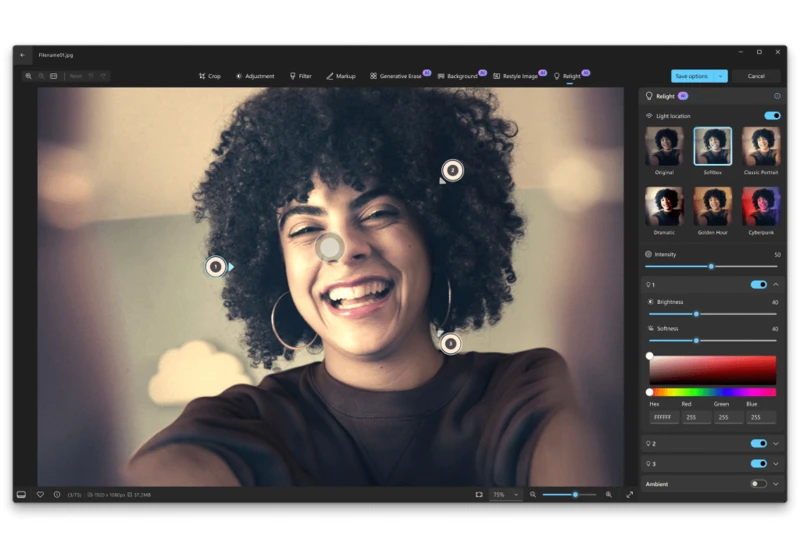Select the Classic Portrait preset thumbnail
This screenshot has width=800, height=560.
tap(761, 146)
